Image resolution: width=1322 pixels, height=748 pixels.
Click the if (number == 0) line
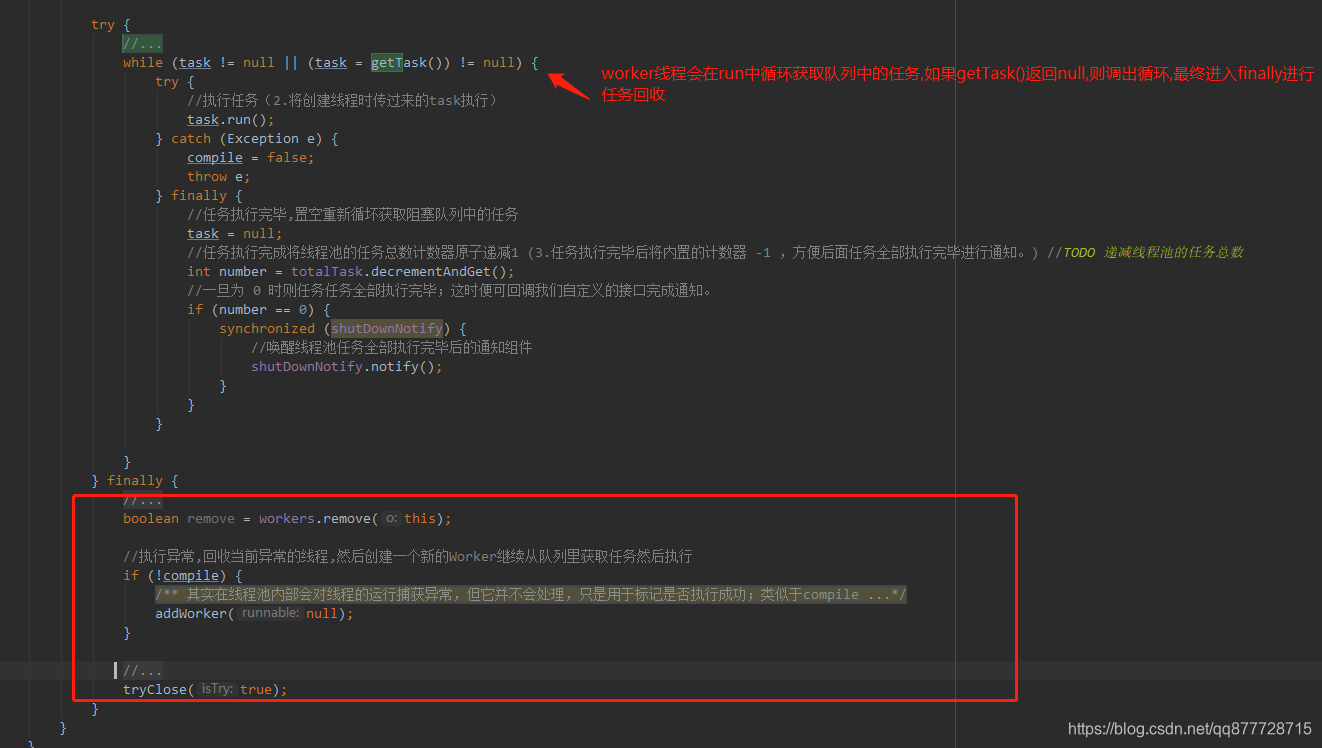[x=259, y=309]
